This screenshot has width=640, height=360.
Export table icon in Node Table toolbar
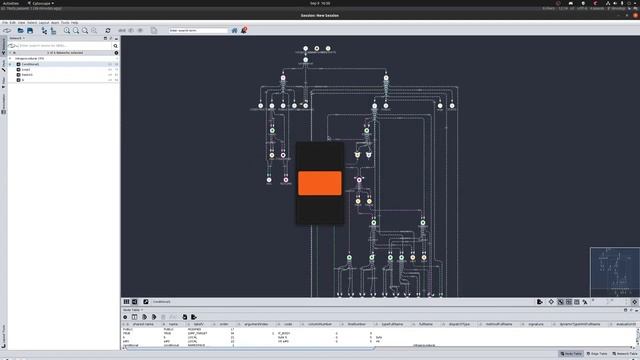pyautogui.click(x=194, y=317)
